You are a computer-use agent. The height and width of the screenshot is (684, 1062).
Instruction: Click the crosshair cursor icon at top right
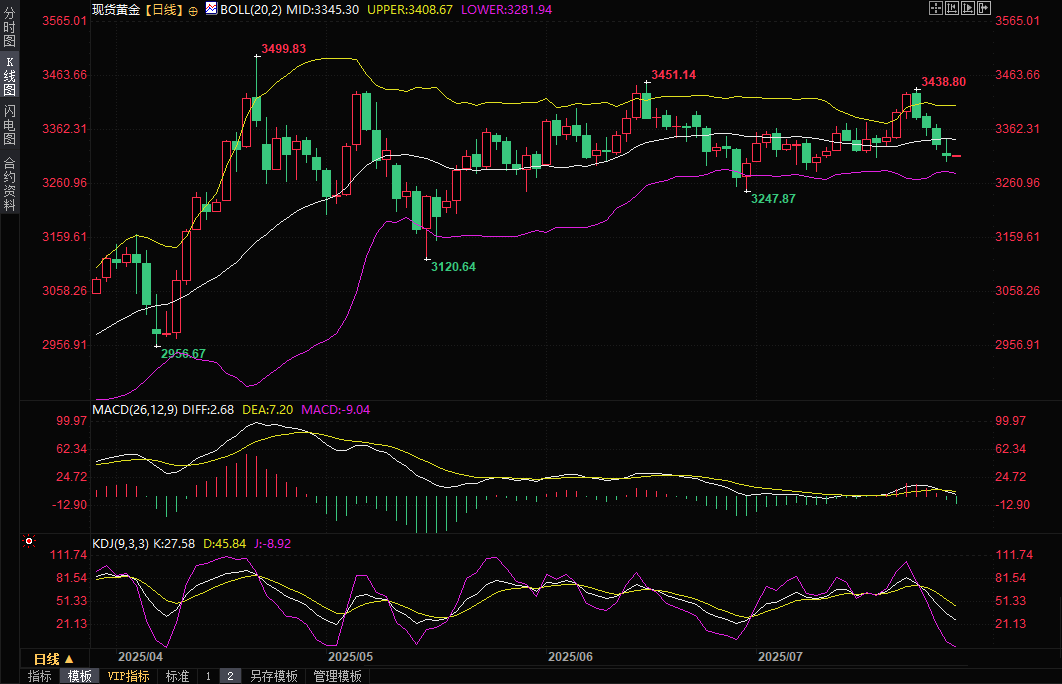point(936,8)
